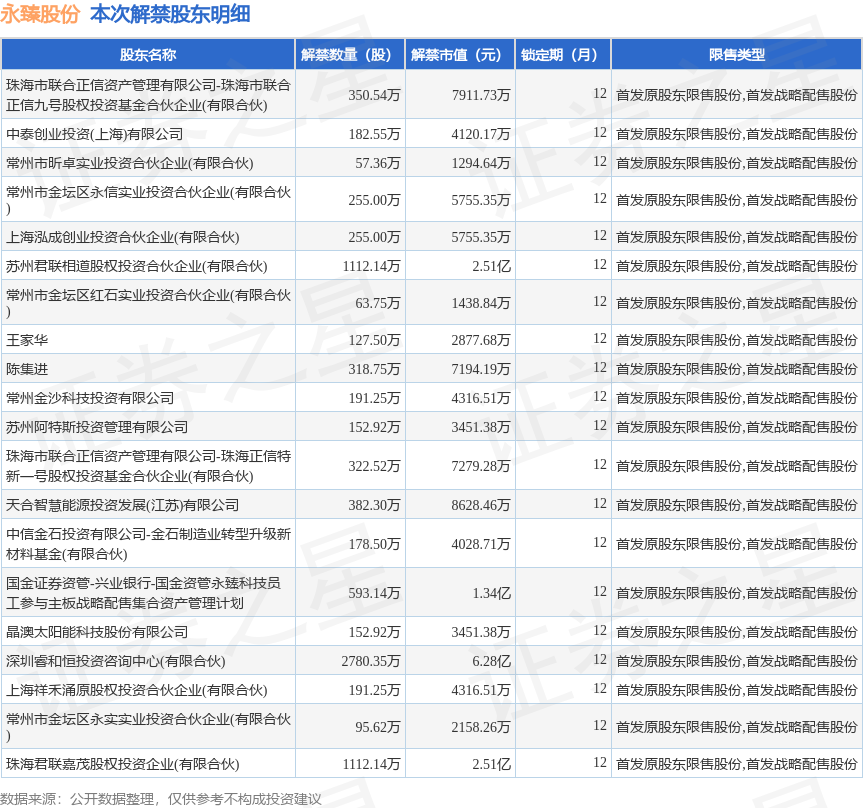Click quantity value 127.50万
Viewport: 863px width, 808px height.
click(374, 340)
